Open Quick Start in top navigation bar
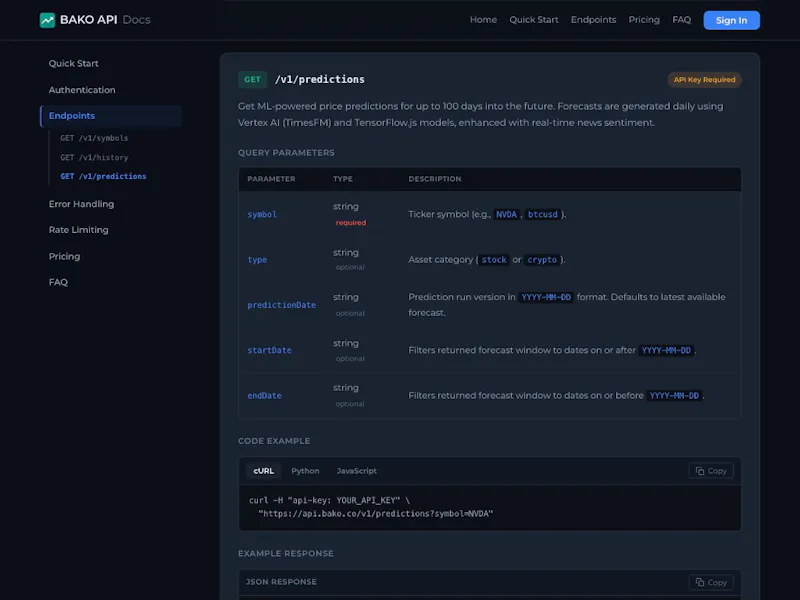The image size is (800, 600). coord(534,20)
